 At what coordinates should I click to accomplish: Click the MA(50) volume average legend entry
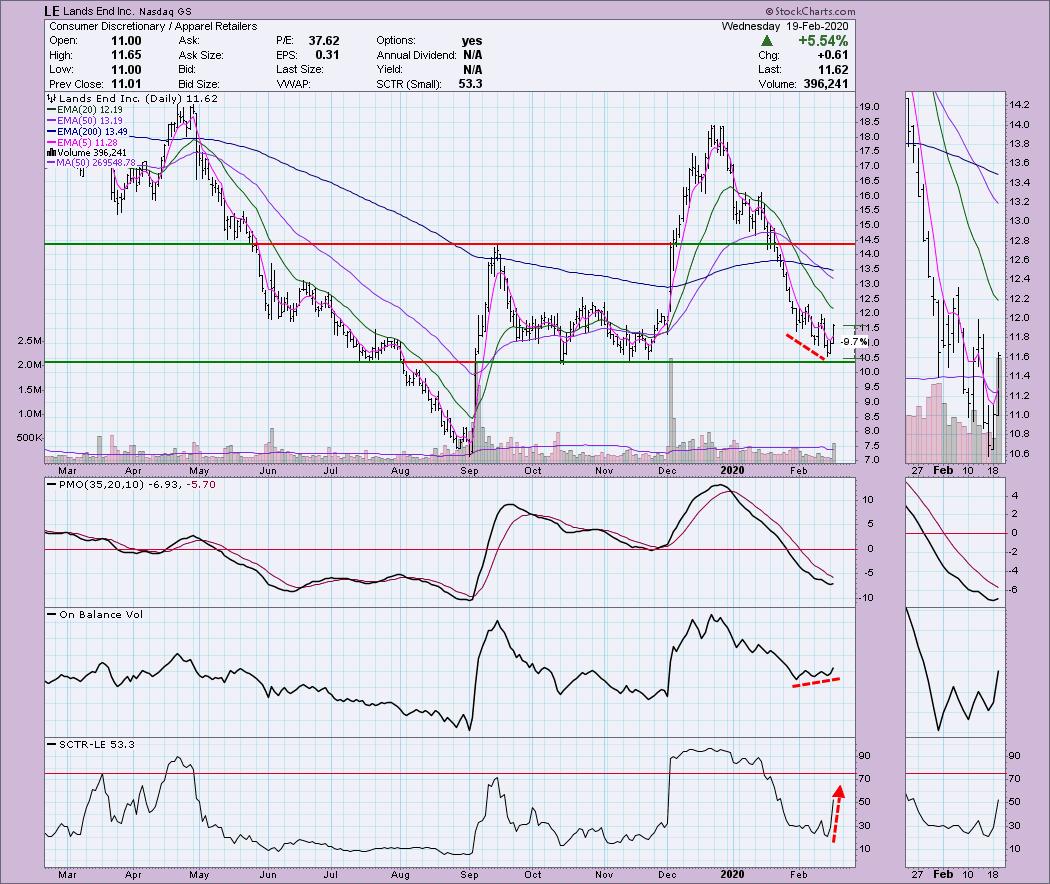[x=91, y=163]
